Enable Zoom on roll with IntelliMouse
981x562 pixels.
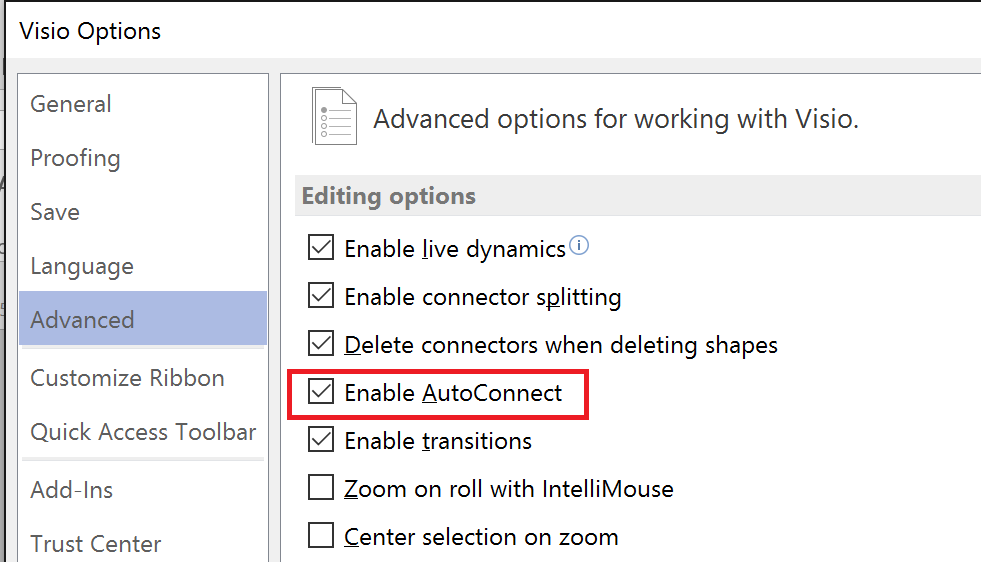[x=321, y=488]
